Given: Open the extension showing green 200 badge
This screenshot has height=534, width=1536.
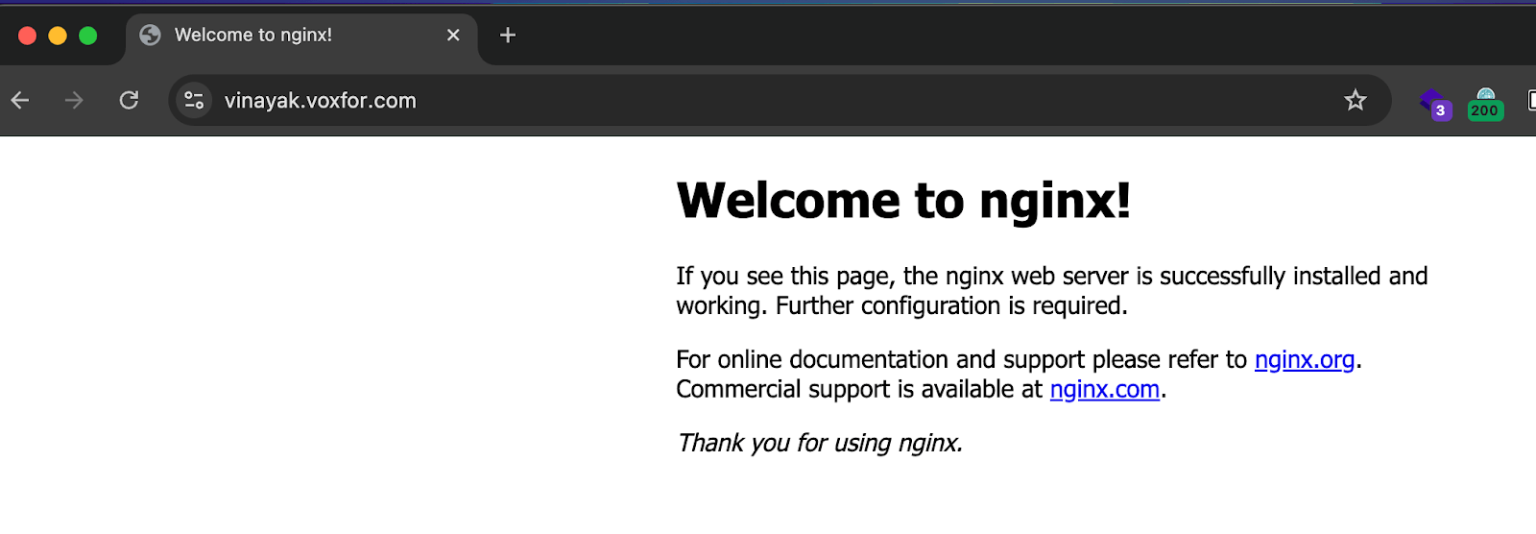Looking at the screenshot, I should (x=1485, y=103).
